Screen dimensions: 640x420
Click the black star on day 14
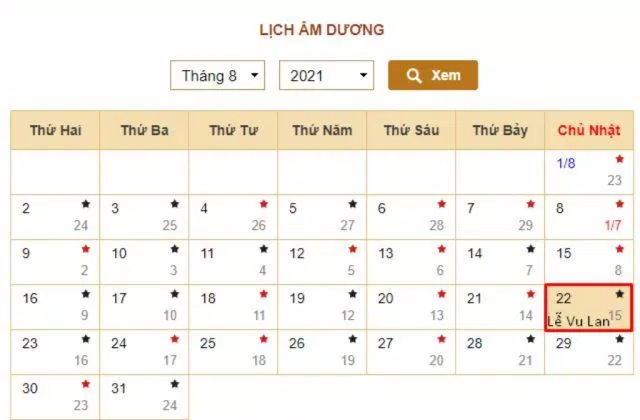pyautogui.click(x=531, y=249)
